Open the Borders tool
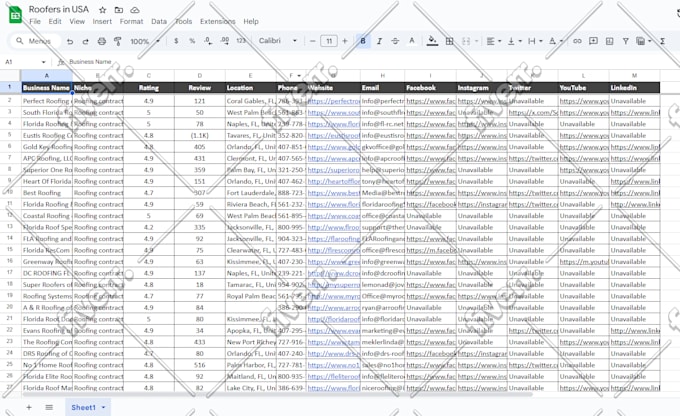The width and height of the screenshot is (680, 416). [450, 41]
